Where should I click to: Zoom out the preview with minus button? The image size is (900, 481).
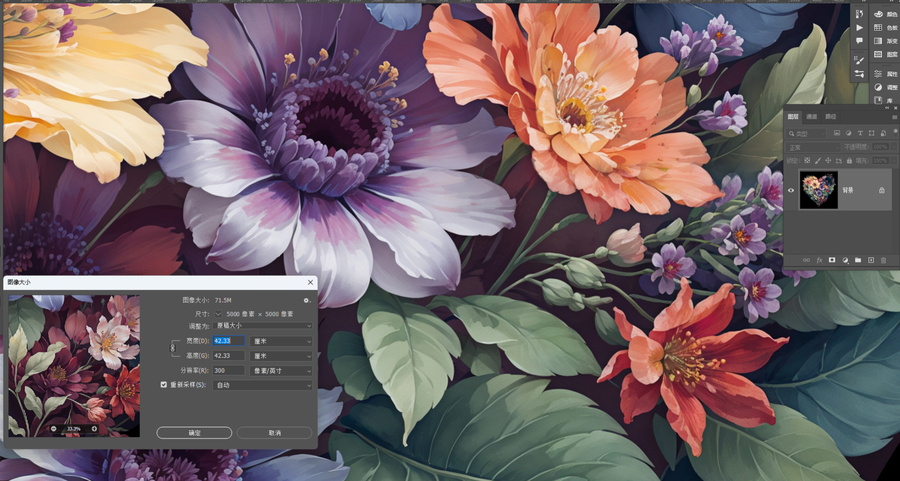(x=53, y=428)
